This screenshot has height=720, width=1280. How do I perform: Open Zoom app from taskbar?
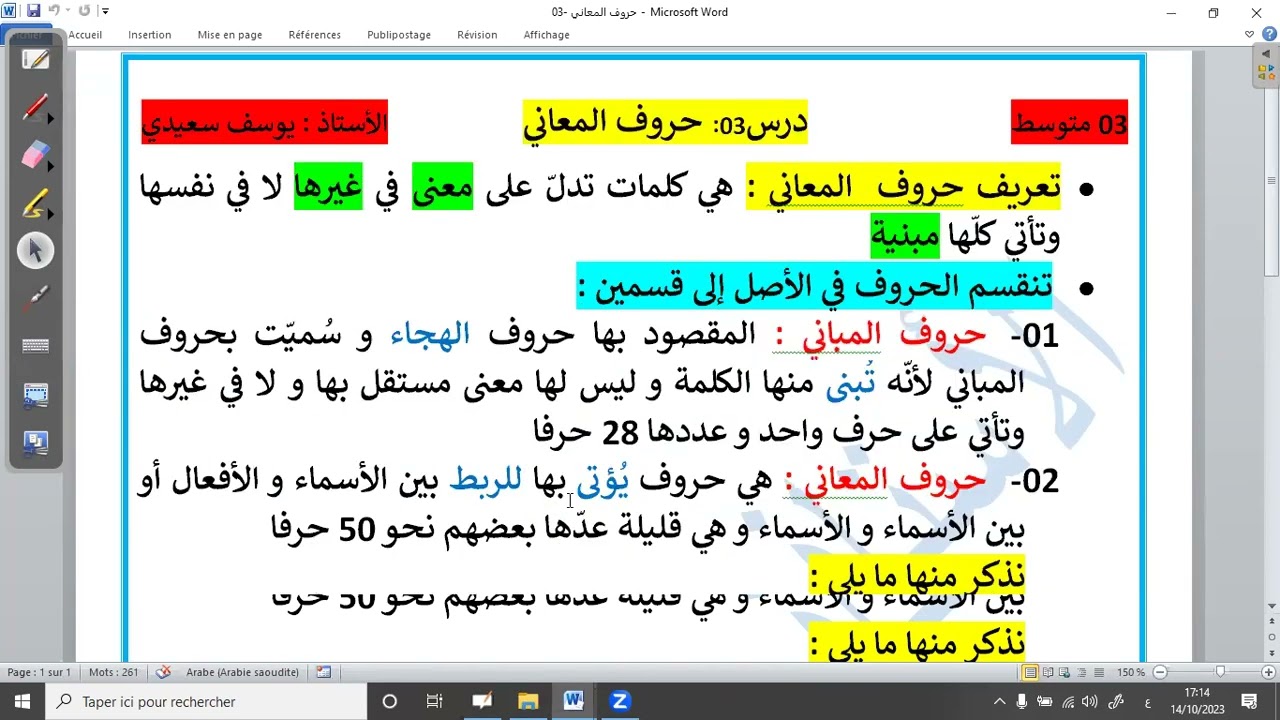tap(620, 702)
